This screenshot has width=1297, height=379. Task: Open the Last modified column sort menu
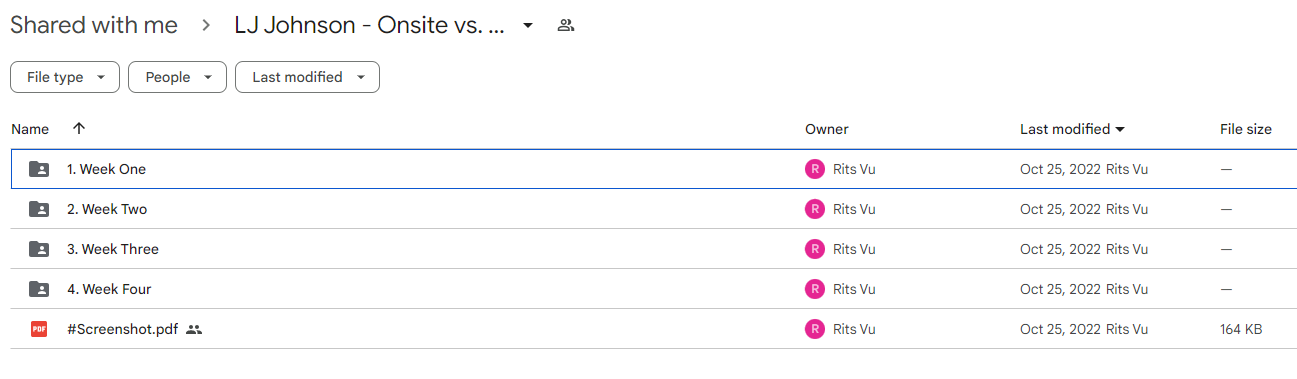1072,129
